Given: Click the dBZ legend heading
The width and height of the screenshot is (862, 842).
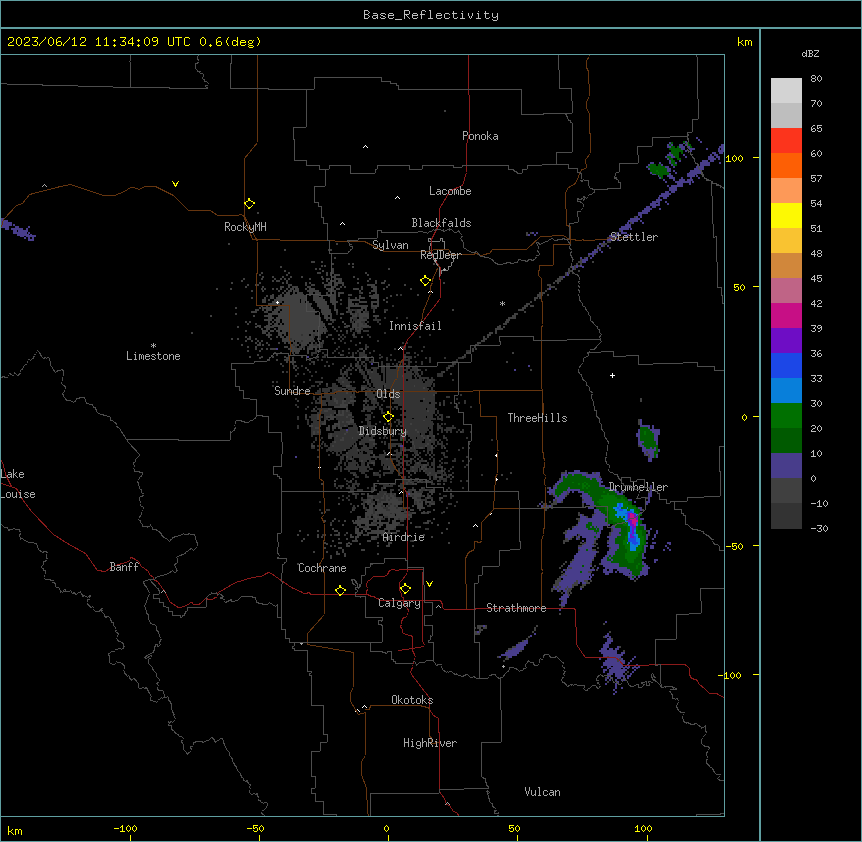Looking at the screenshot, I should 810,53.
